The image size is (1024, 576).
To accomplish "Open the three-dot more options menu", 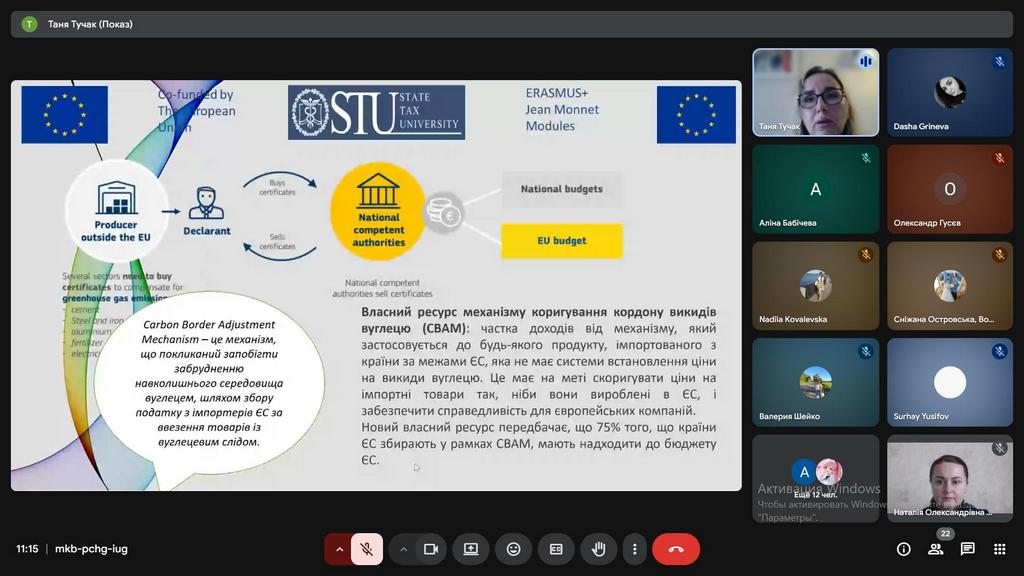I will click(634, 549).
